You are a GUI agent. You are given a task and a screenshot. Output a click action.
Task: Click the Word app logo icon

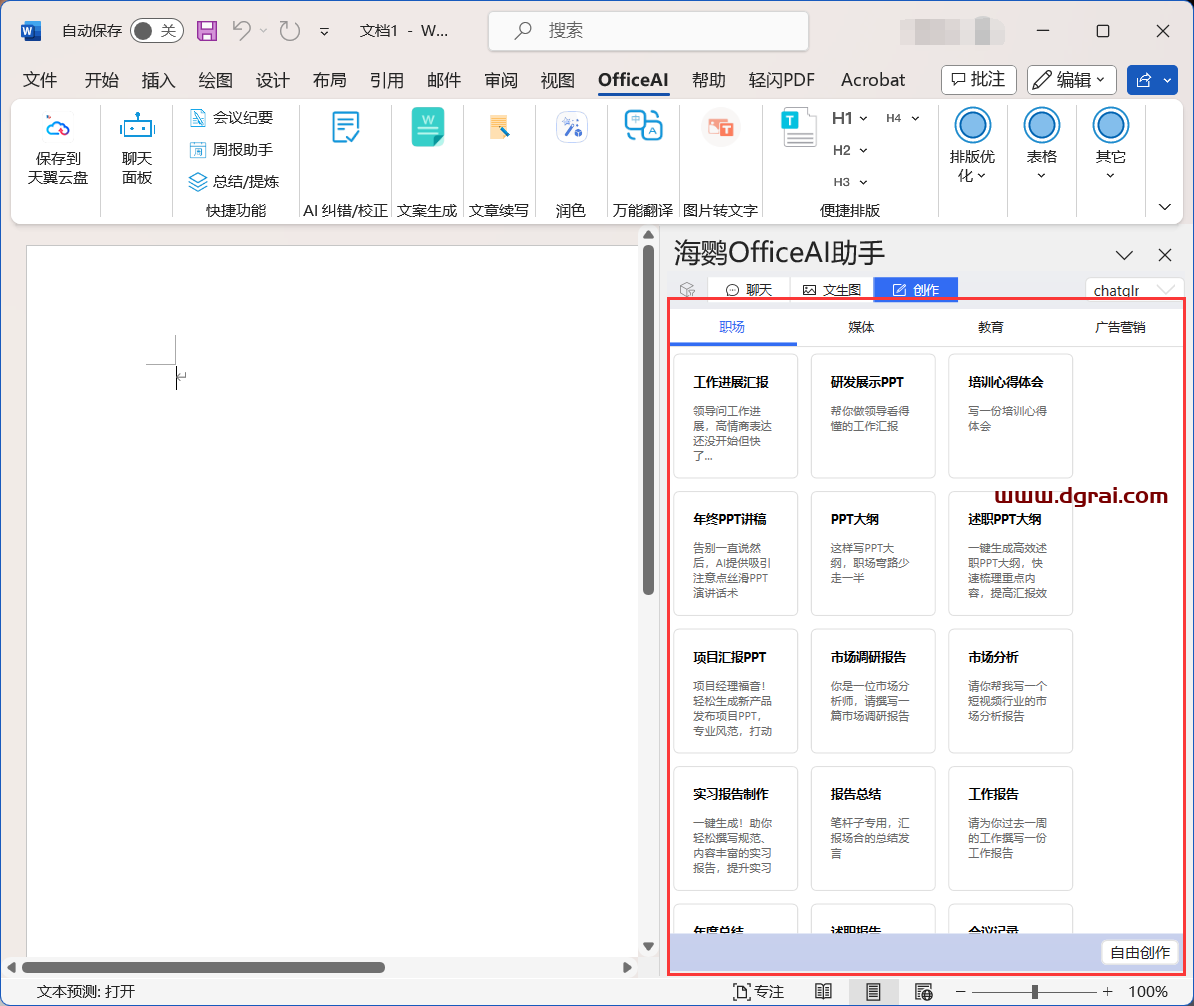30,30
